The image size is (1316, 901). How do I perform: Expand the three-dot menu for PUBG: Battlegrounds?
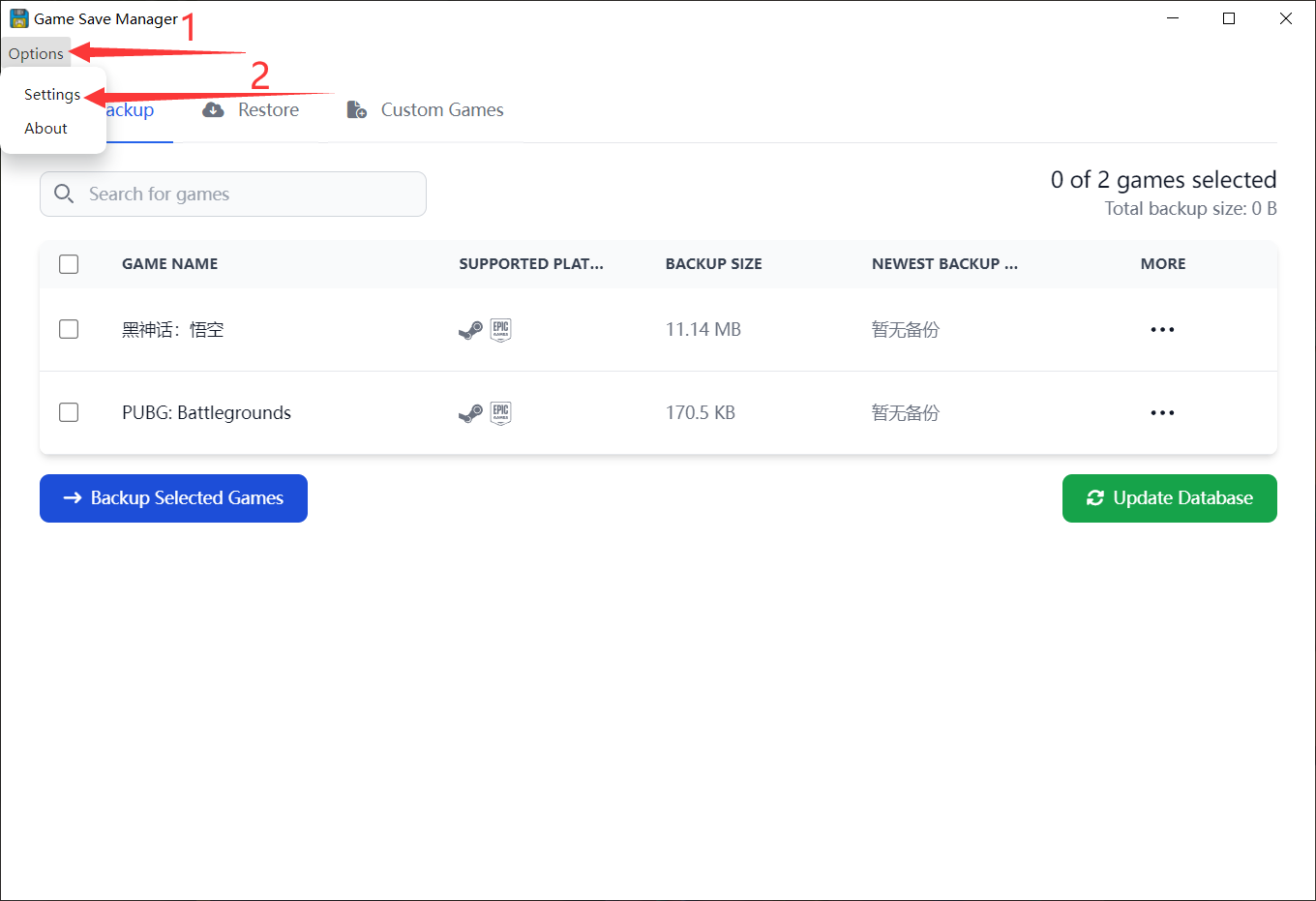[1162, 413]
